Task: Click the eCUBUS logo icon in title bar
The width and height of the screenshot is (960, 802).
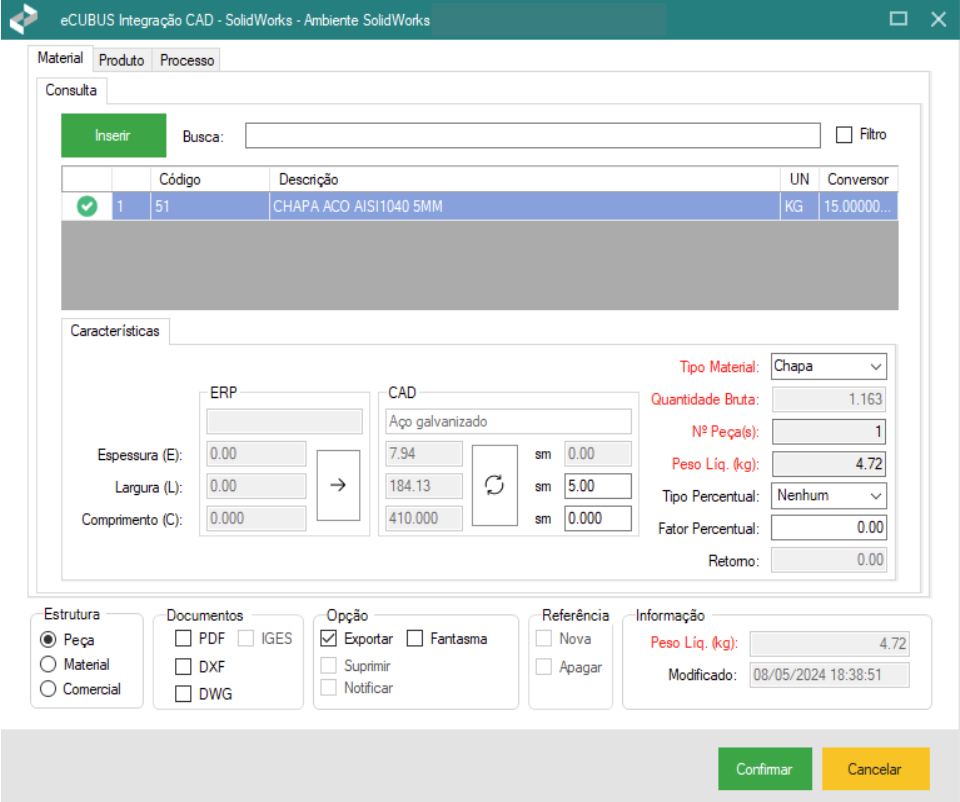Action: [x=24, y=20]
